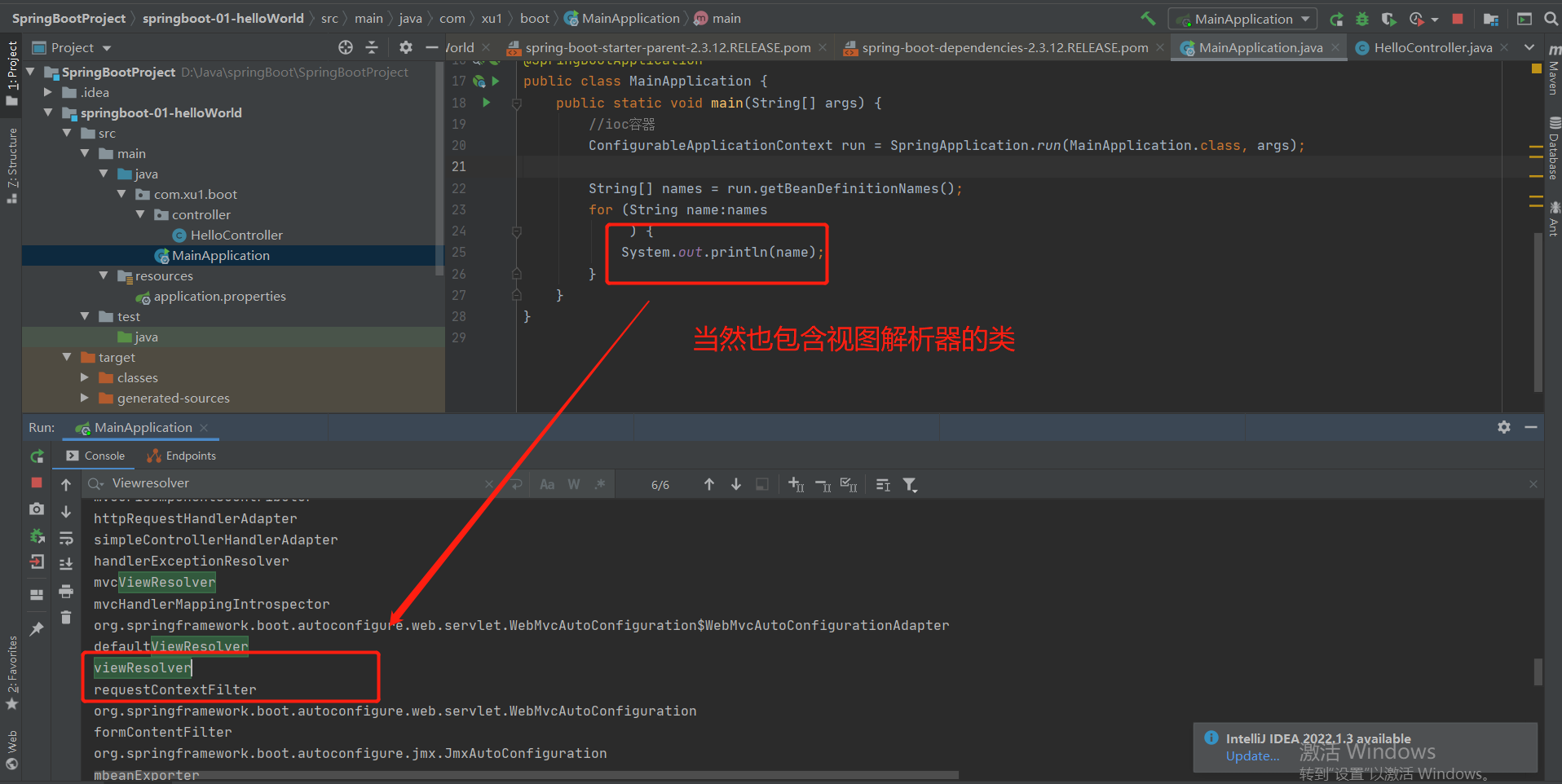This screenshot has height=784, width=1562.
Task: Collapse the controller package
Action: click(140, 214)
